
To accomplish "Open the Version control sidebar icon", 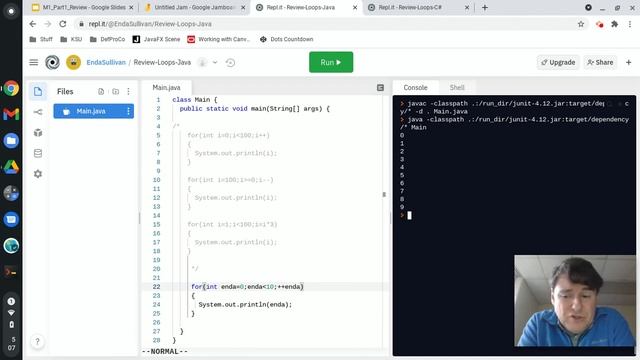I will coord(38,112).
